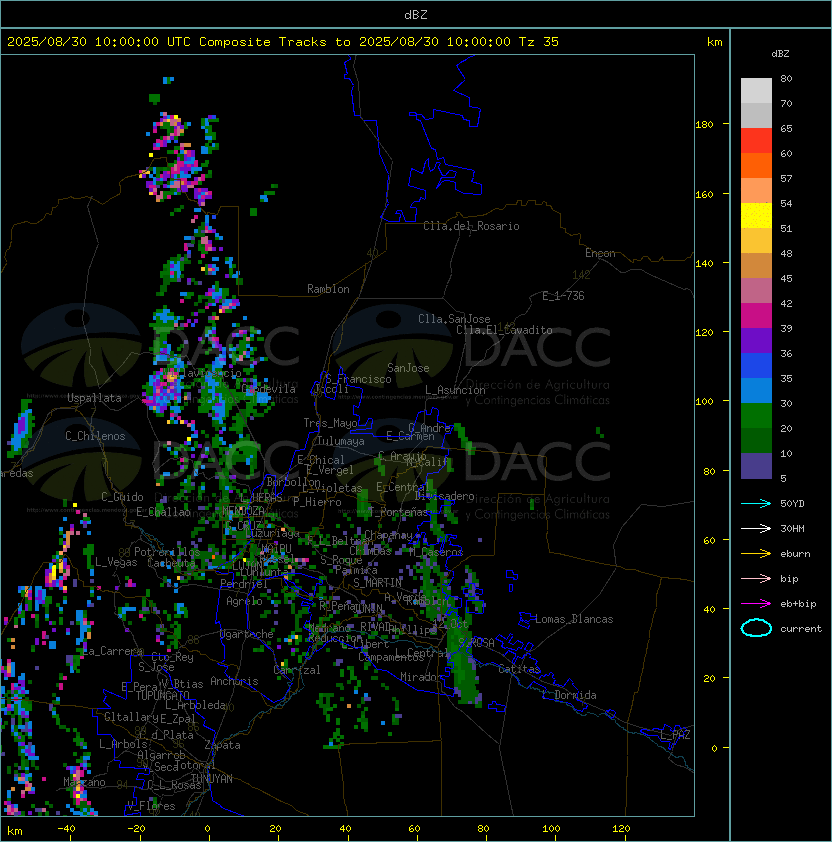The width and height of the screenshot is (832, 842).
Task: Click the 'C_Guido' place label
Action: (x=122, y=497)
